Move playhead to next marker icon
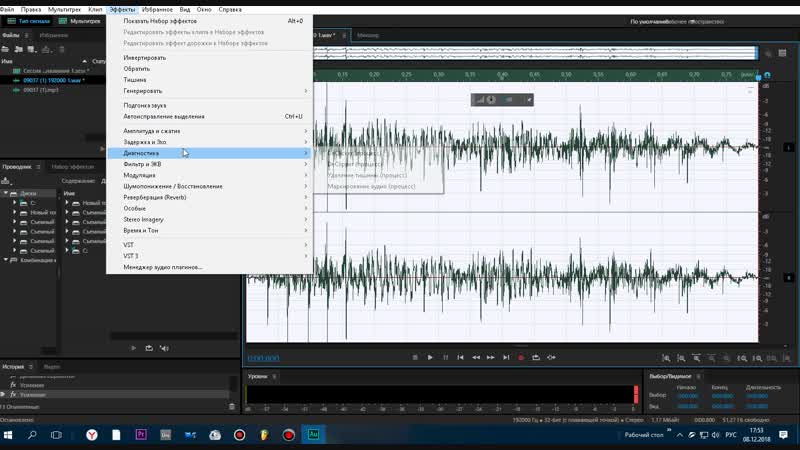This screenshot has height=450, width=800. 506,358
